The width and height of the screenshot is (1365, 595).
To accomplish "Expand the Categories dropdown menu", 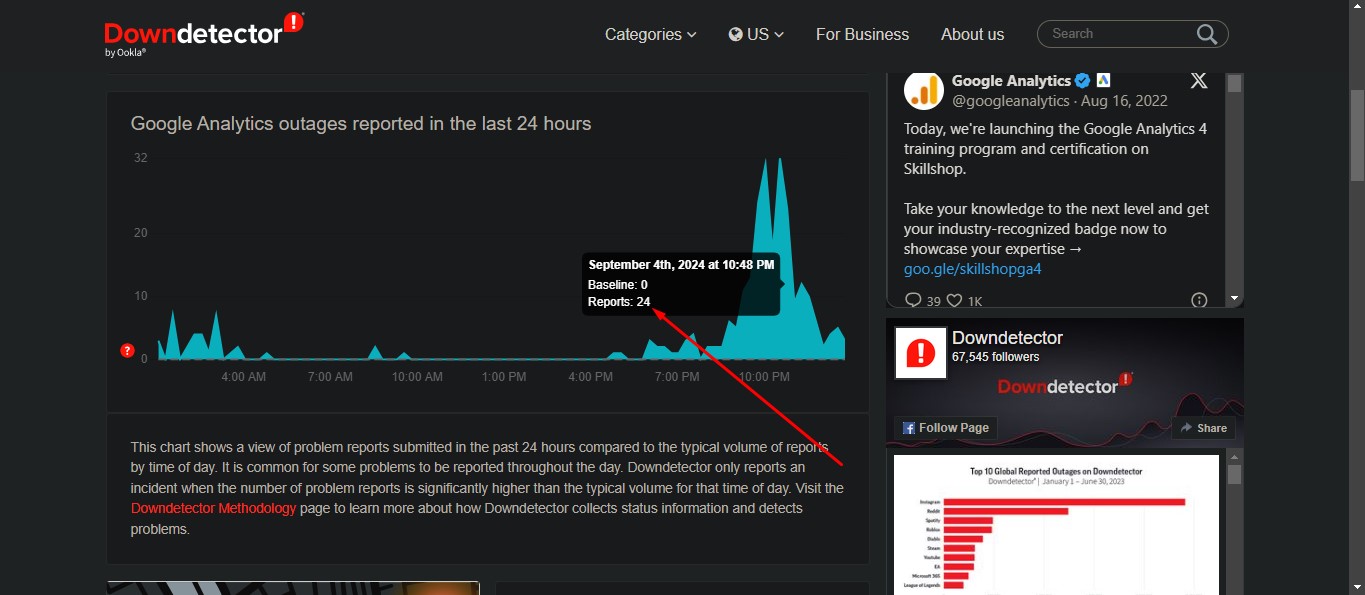I will [x=650, y=34].
